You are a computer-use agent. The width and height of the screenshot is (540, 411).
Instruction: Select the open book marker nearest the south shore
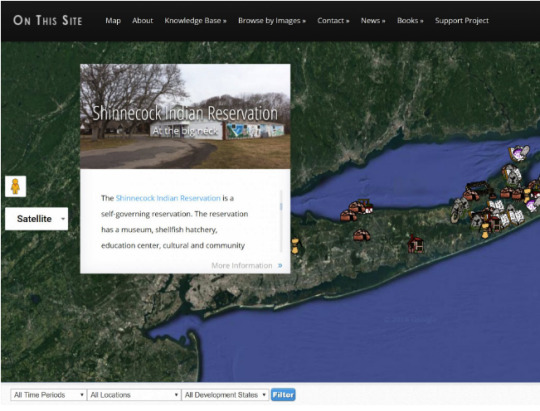pos(516,217)
